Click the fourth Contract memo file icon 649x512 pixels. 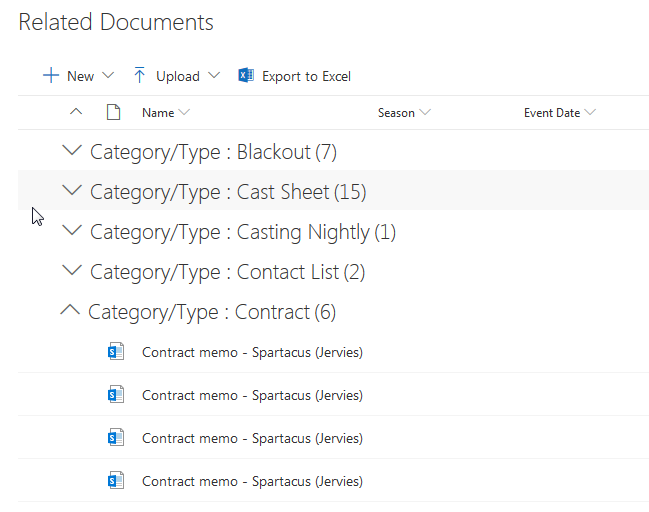click(x=115, y=481)
